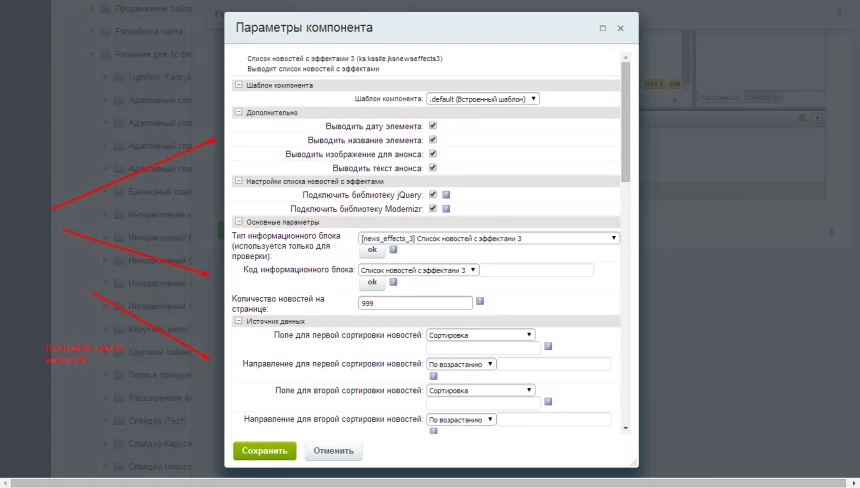
Task: Open 'Шаблон компонента' template dropdown
Action: pos(483,99)
